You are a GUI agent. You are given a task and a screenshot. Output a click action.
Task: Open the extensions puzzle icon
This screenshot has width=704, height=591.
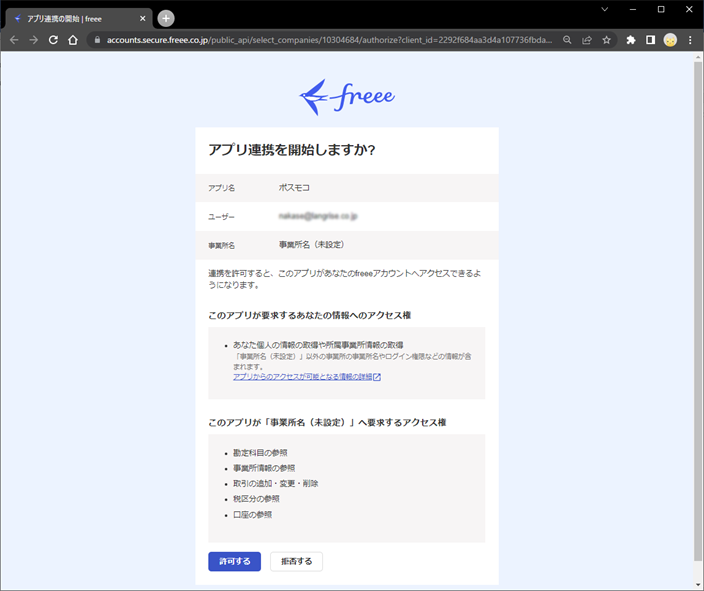(x=631, y=40)
